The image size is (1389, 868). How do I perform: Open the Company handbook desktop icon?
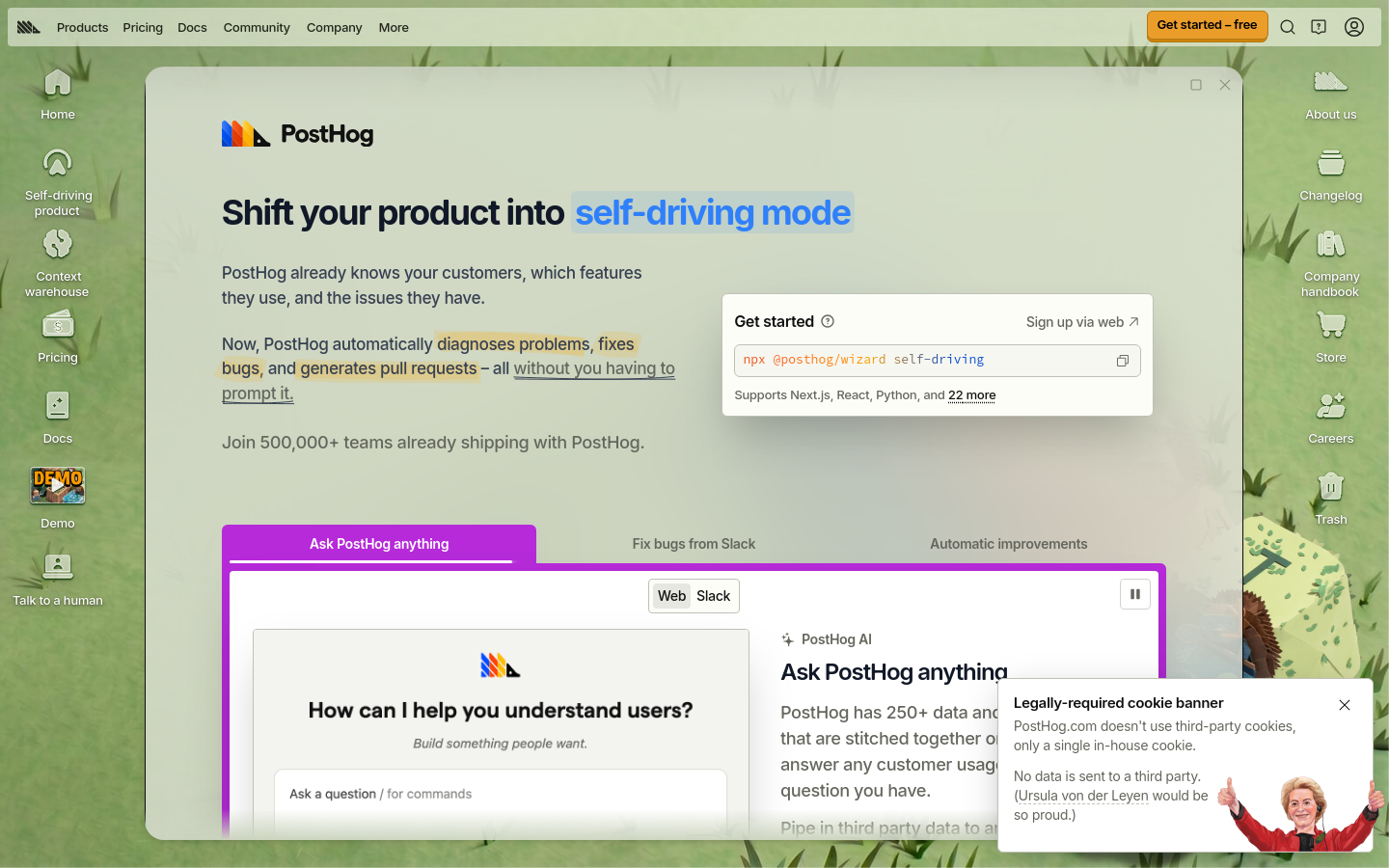[x=1331, y=262]
